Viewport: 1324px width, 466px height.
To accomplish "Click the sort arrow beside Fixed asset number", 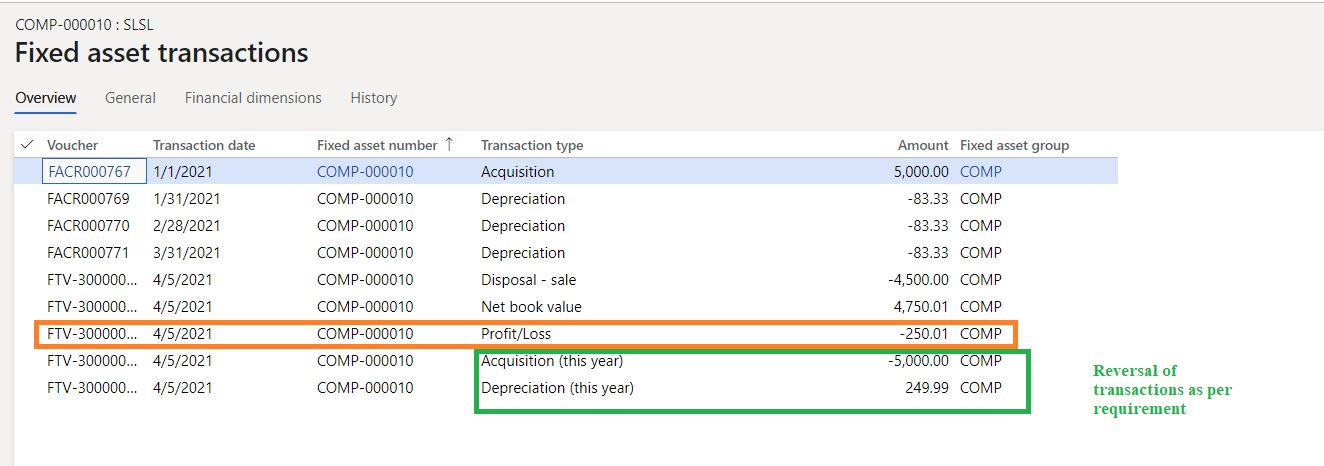I will (450, 144).
